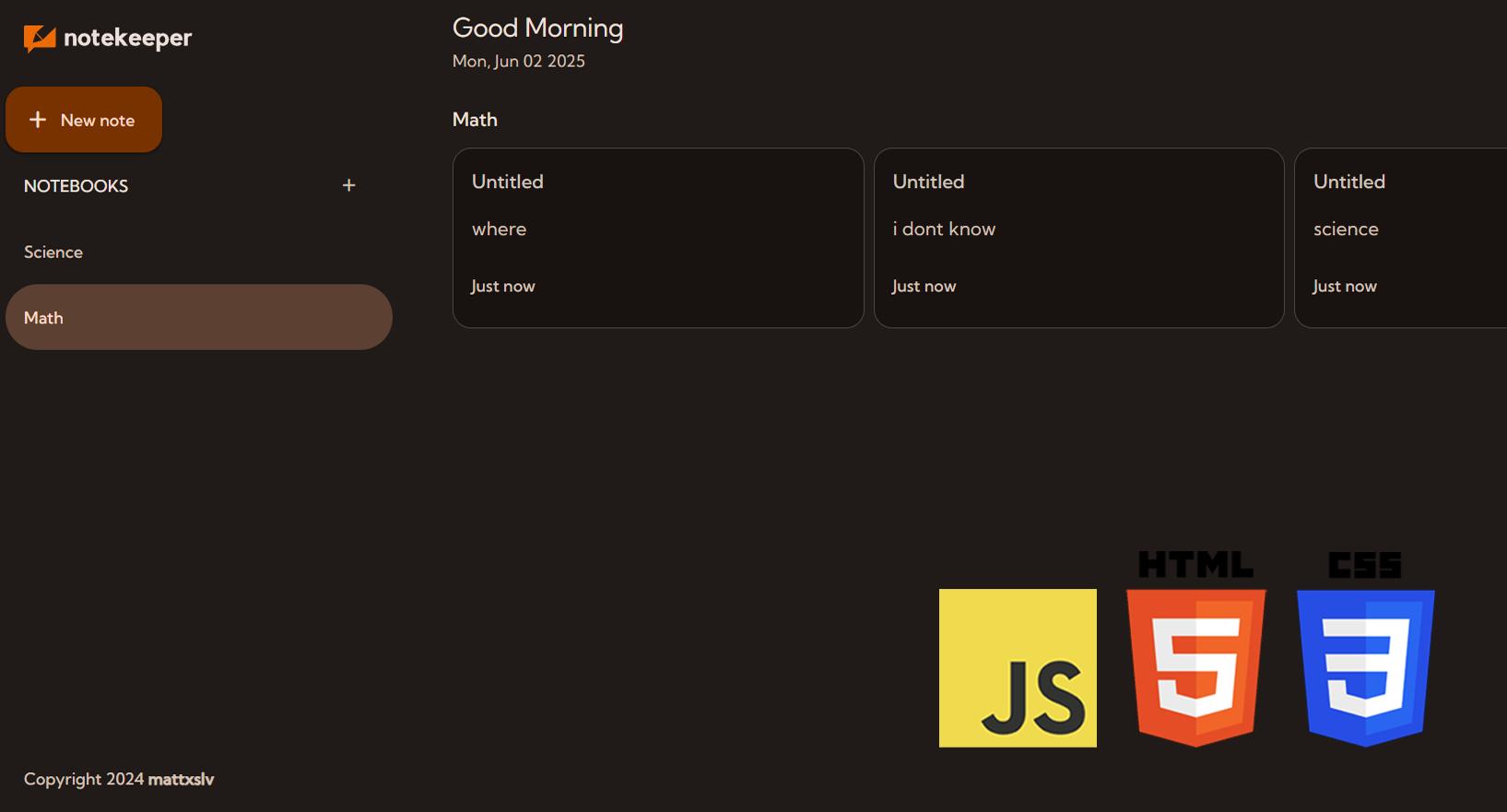Open the Science notebook
This screenshot has width=1507, height=812.
coord(199,252)
